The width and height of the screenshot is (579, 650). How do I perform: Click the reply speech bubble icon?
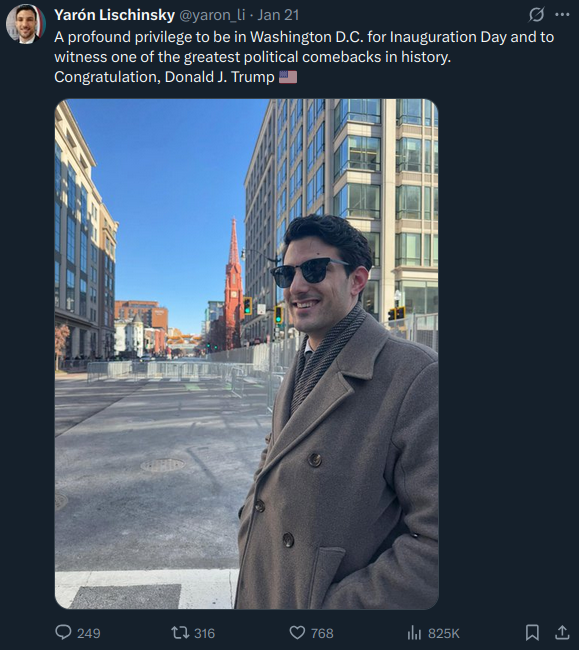coord(63,632)
